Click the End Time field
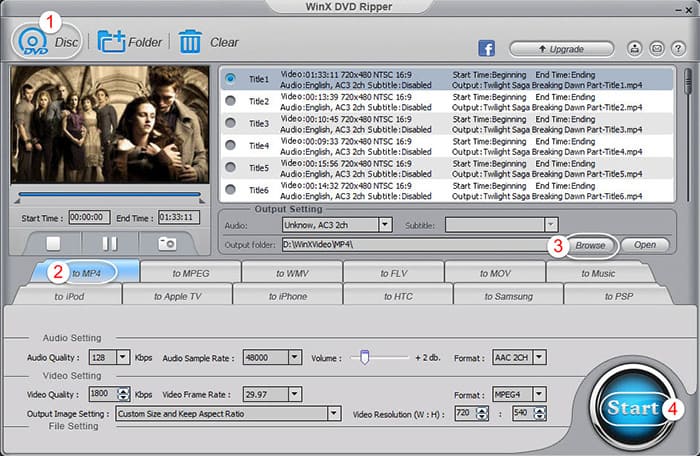The height and width of the screenshot is (456, 700). click(x=179, y=218)
